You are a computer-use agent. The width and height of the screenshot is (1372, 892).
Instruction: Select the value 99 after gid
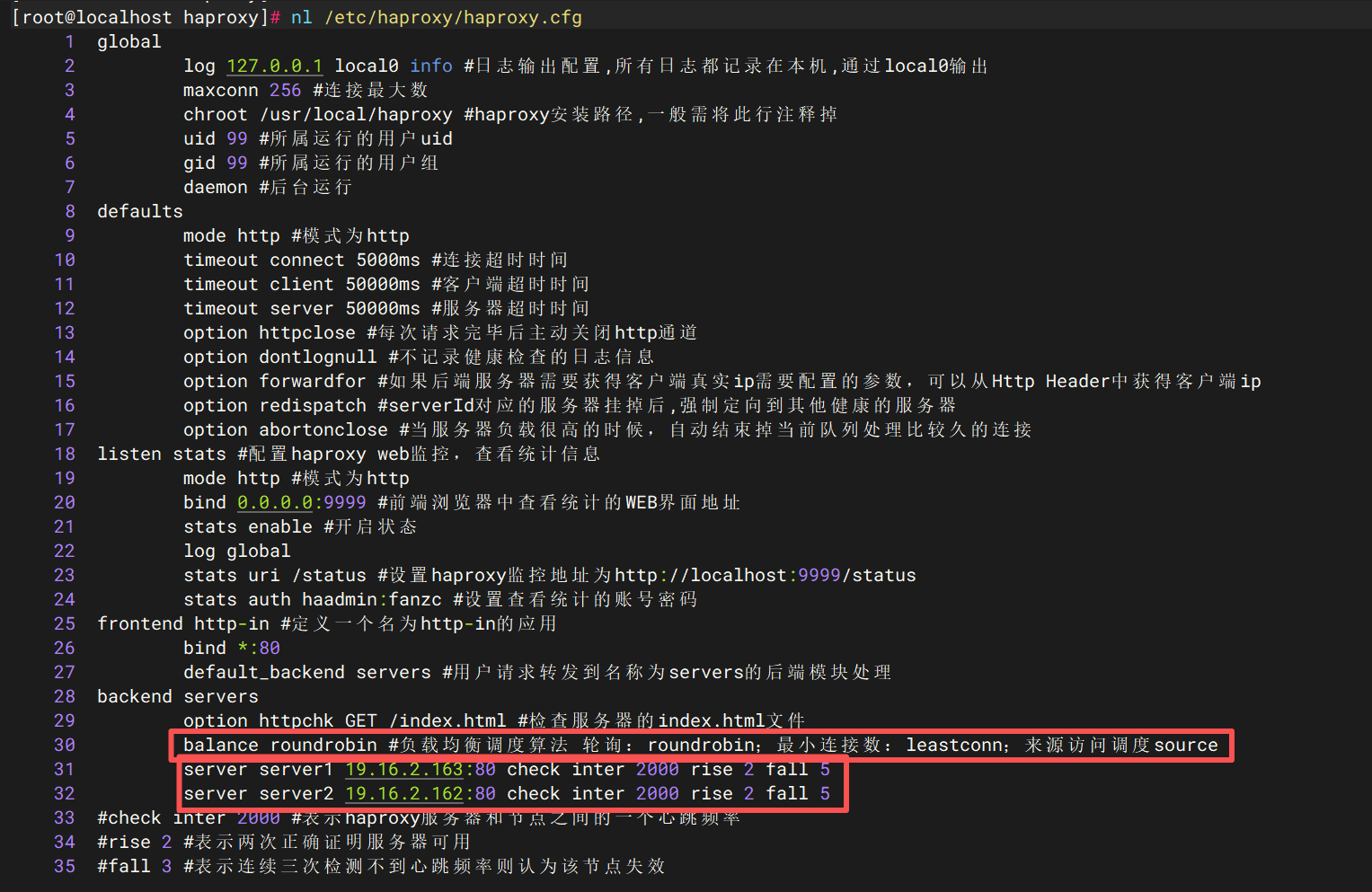click(237, 163)
